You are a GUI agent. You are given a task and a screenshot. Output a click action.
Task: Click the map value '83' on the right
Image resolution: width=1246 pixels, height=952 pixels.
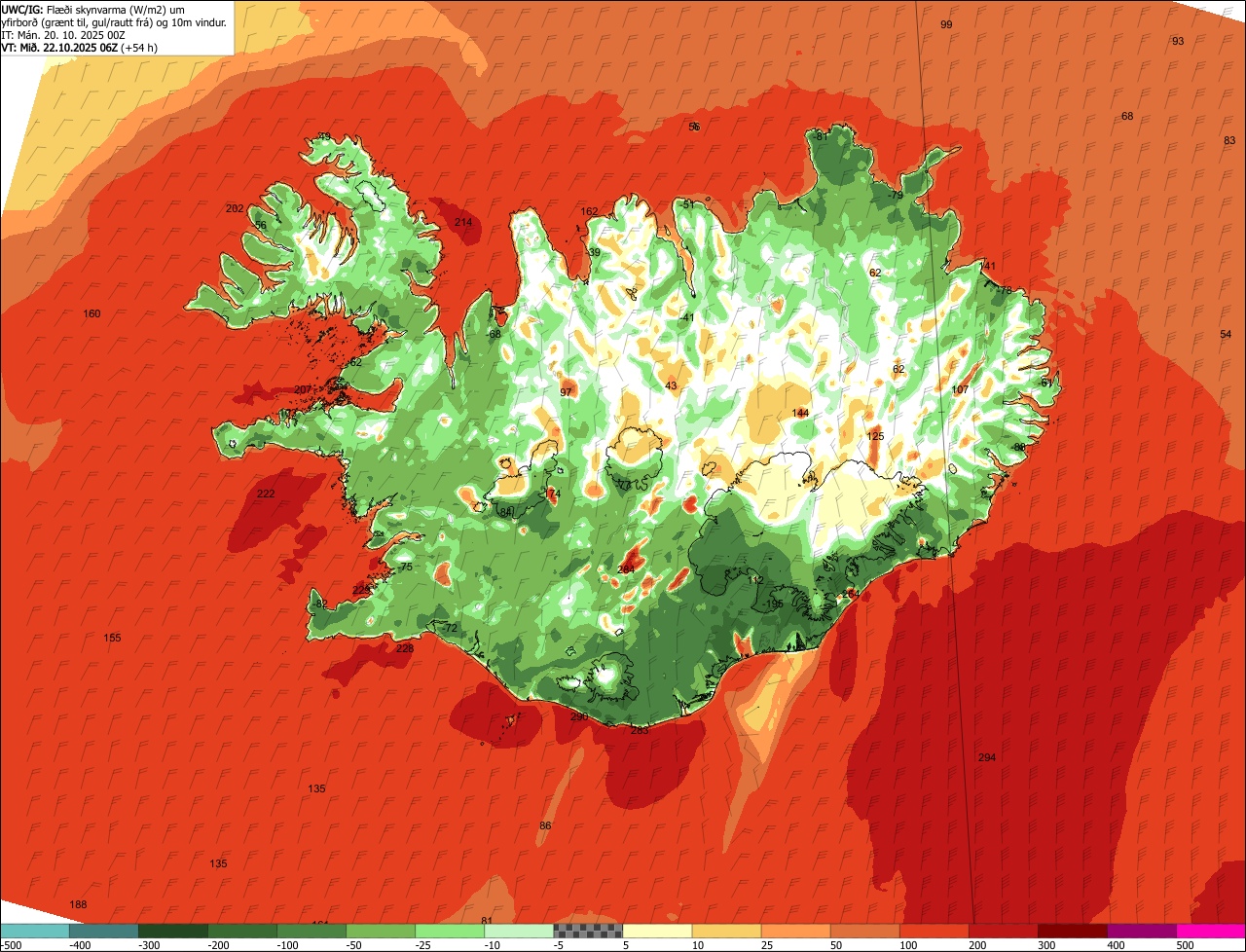pos(1229,140)
